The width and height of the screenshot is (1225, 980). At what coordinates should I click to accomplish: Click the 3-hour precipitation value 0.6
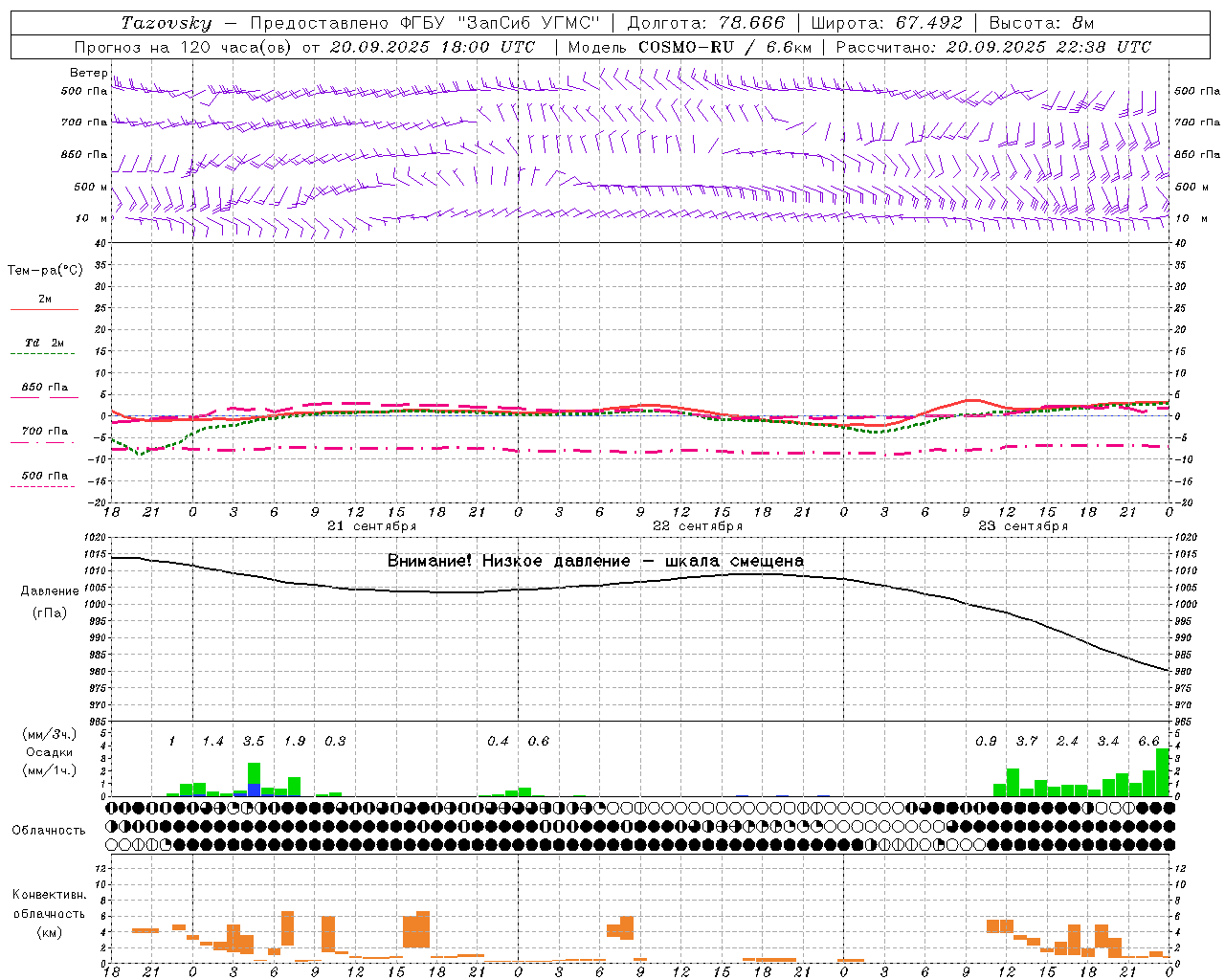click(x=539, y=742)
